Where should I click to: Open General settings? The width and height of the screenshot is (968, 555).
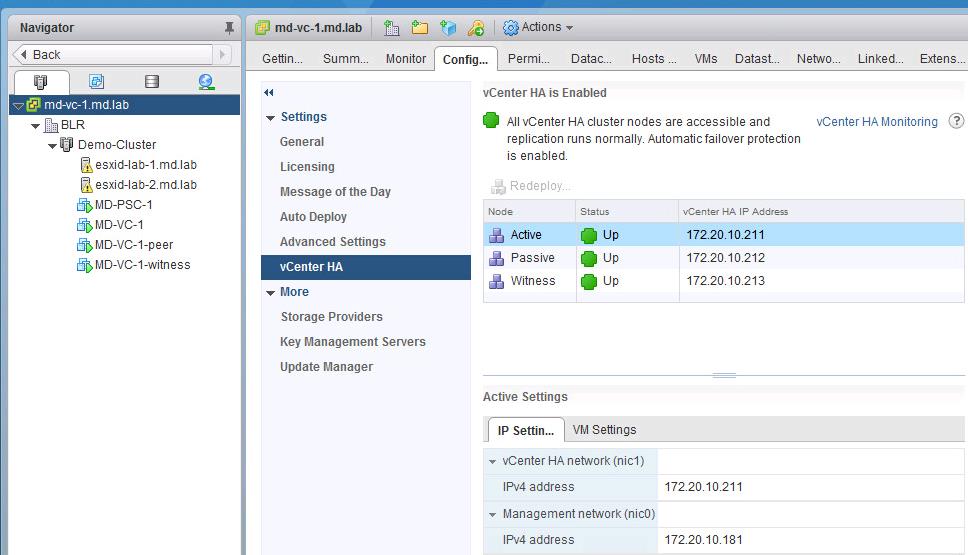(x=302, y=141)
